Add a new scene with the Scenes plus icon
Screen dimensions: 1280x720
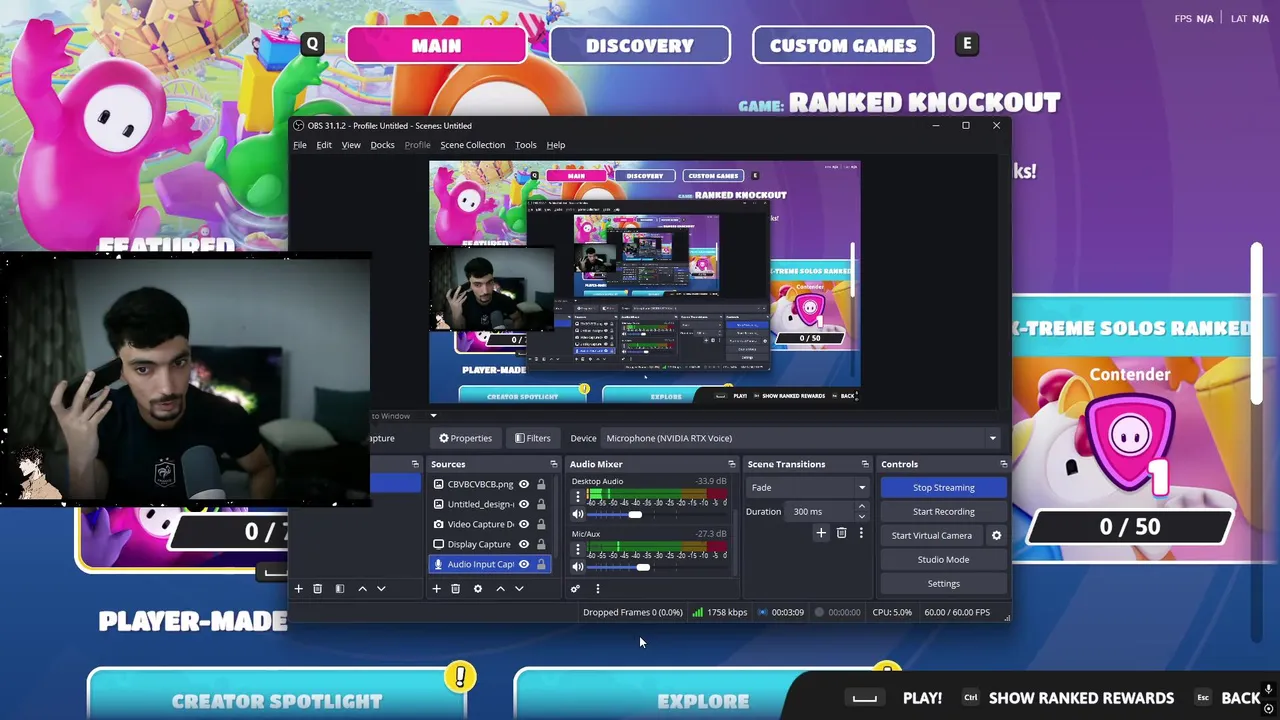coord(298,589)
